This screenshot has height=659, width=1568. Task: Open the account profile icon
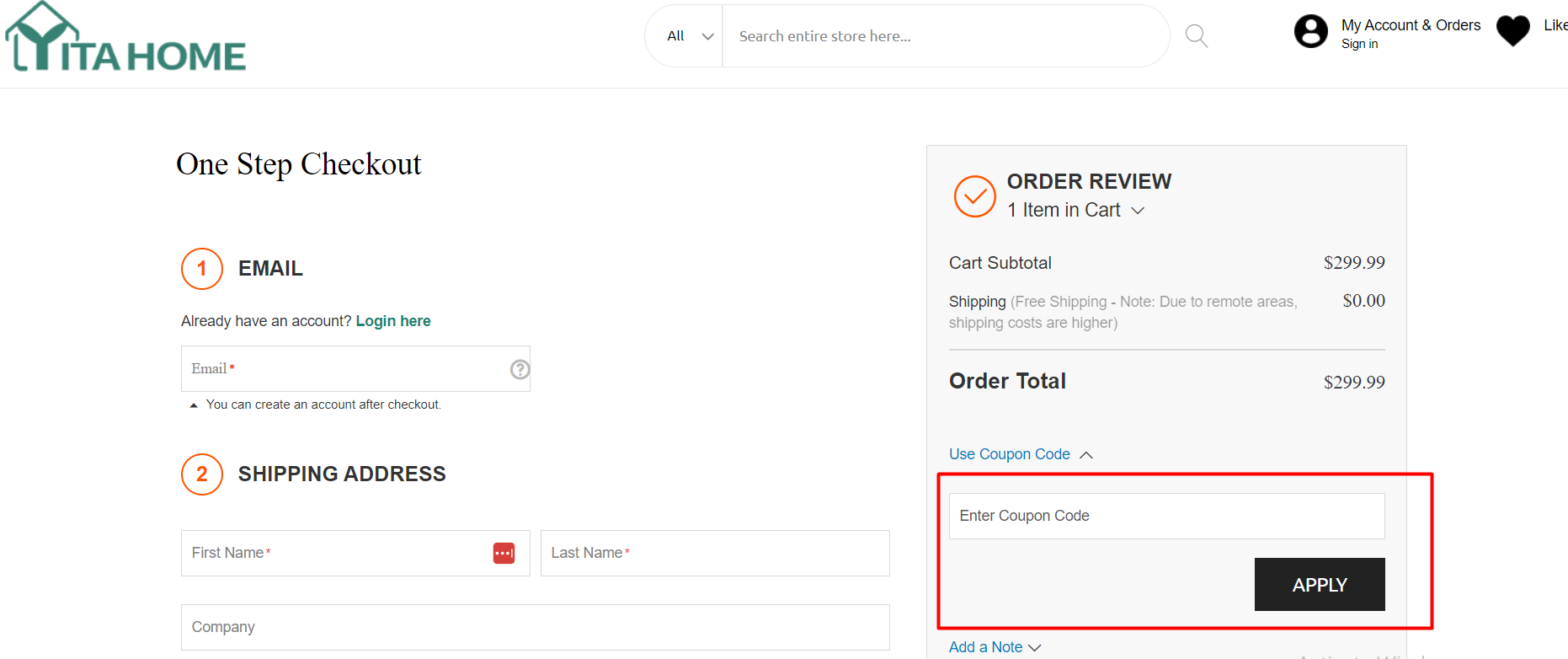coord(1311,32)
